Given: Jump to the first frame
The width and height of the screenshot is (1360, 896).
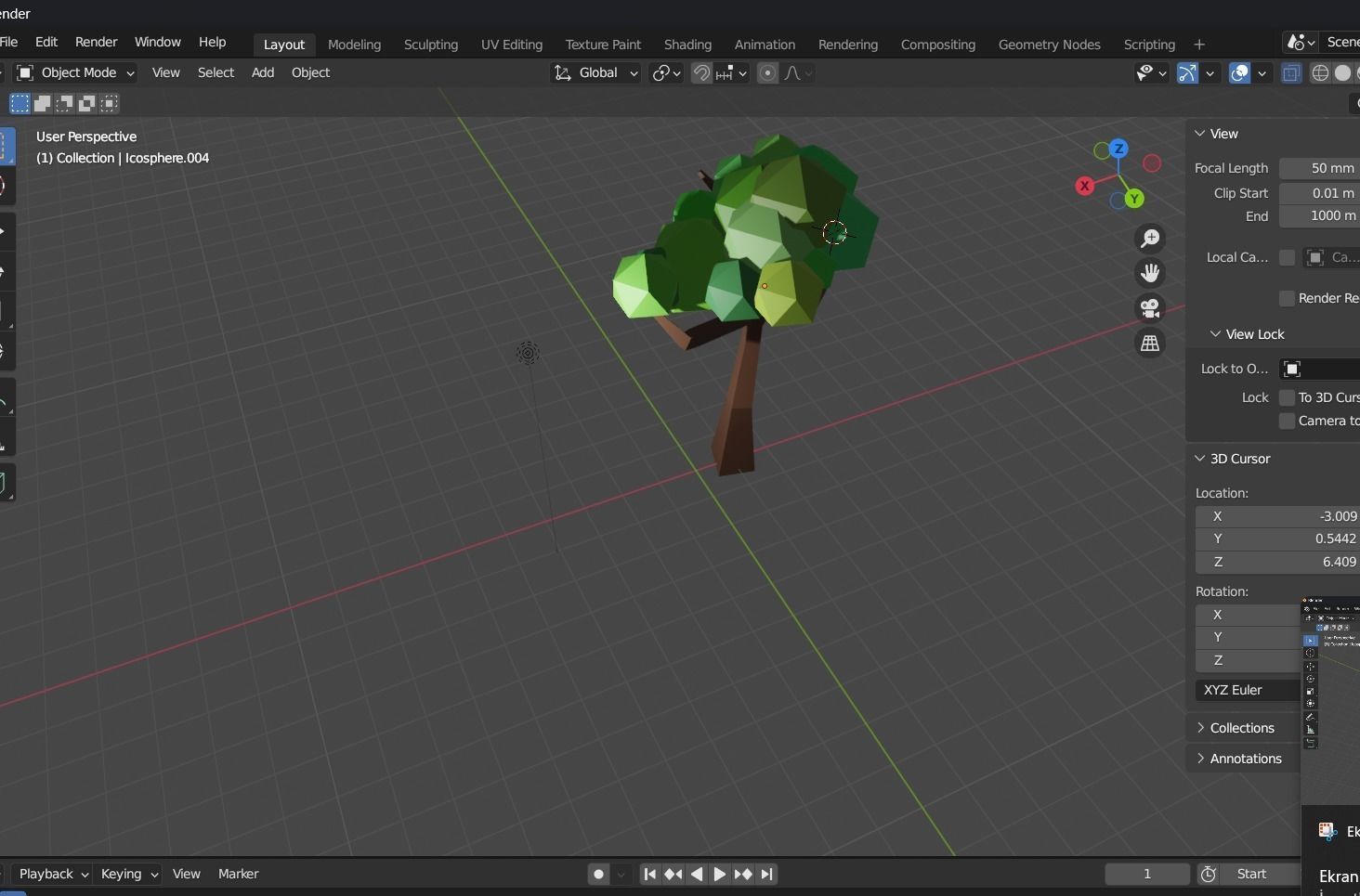Looking at the screenshot, I should click(650, 874).
